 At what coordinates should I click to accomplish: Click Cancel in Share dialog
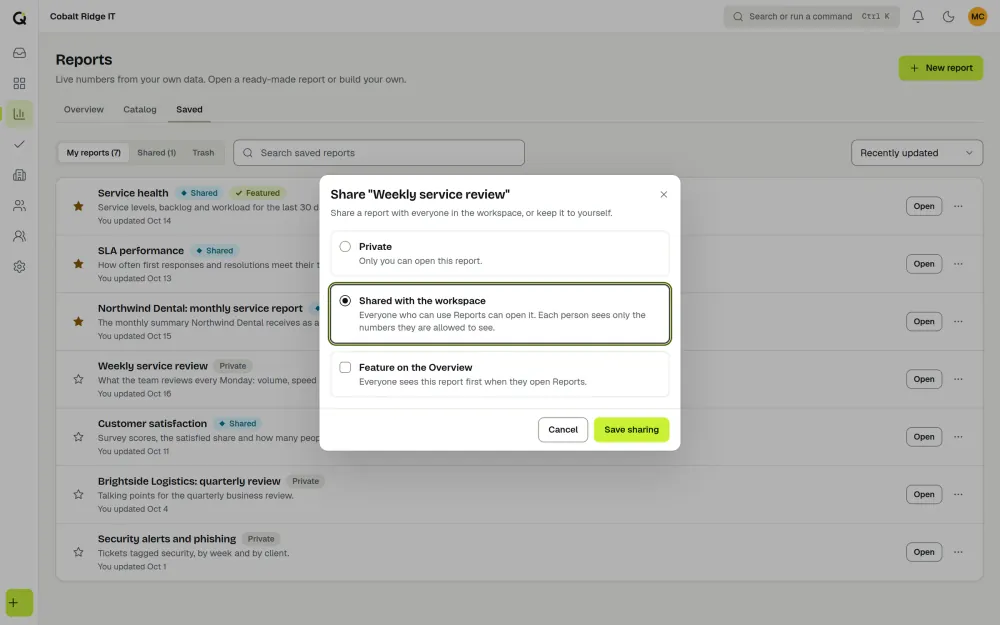point(562,430)
